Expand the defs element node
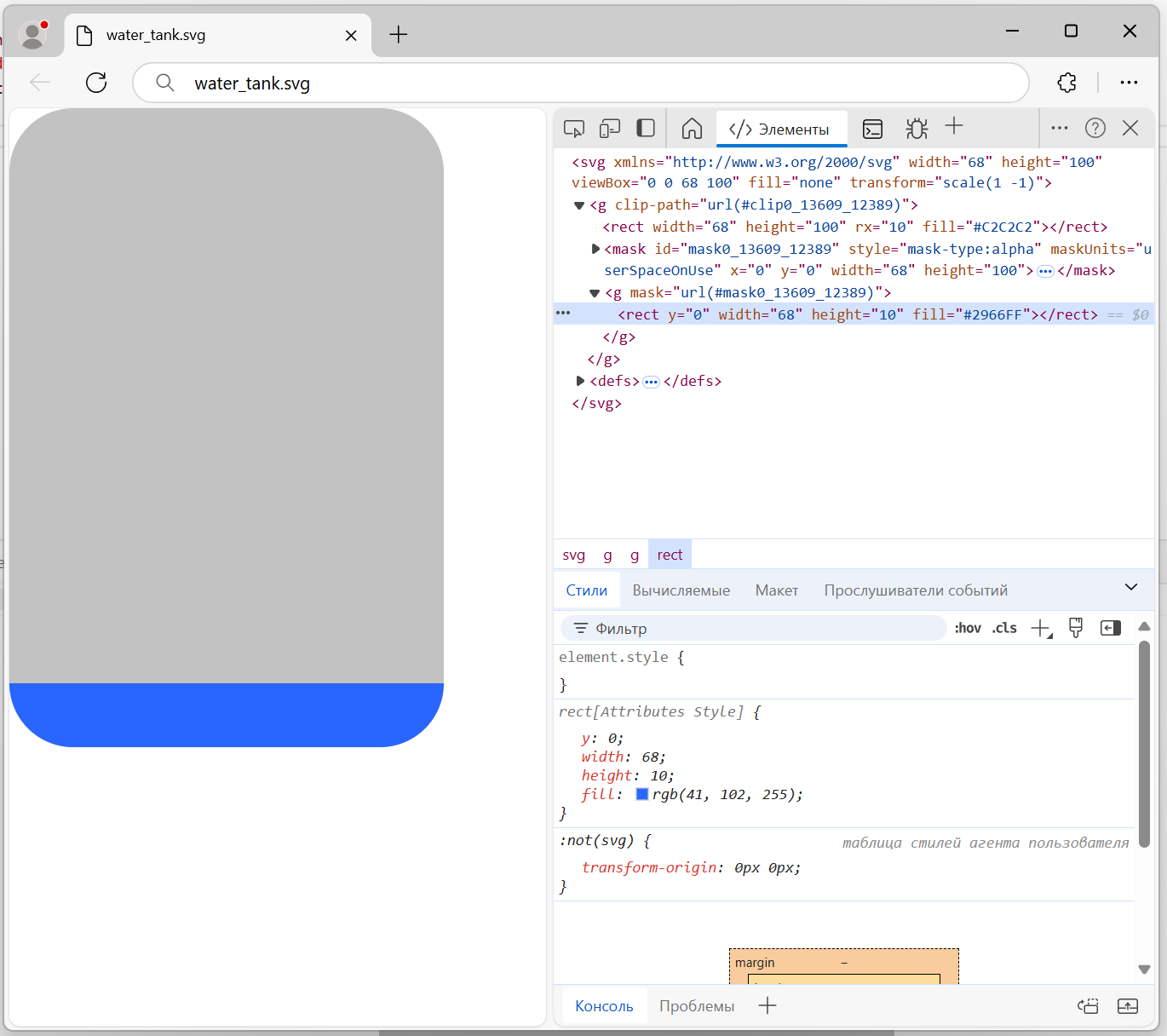Image resolution: width=1167 pixels, height=1036 pixels. (x=580, y=381)
